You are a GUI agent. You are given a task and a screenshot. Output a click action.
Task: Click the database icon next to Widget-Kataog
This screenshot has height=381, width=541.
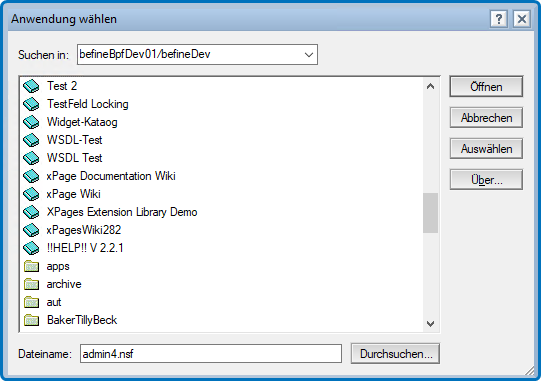tap(31, 122)
